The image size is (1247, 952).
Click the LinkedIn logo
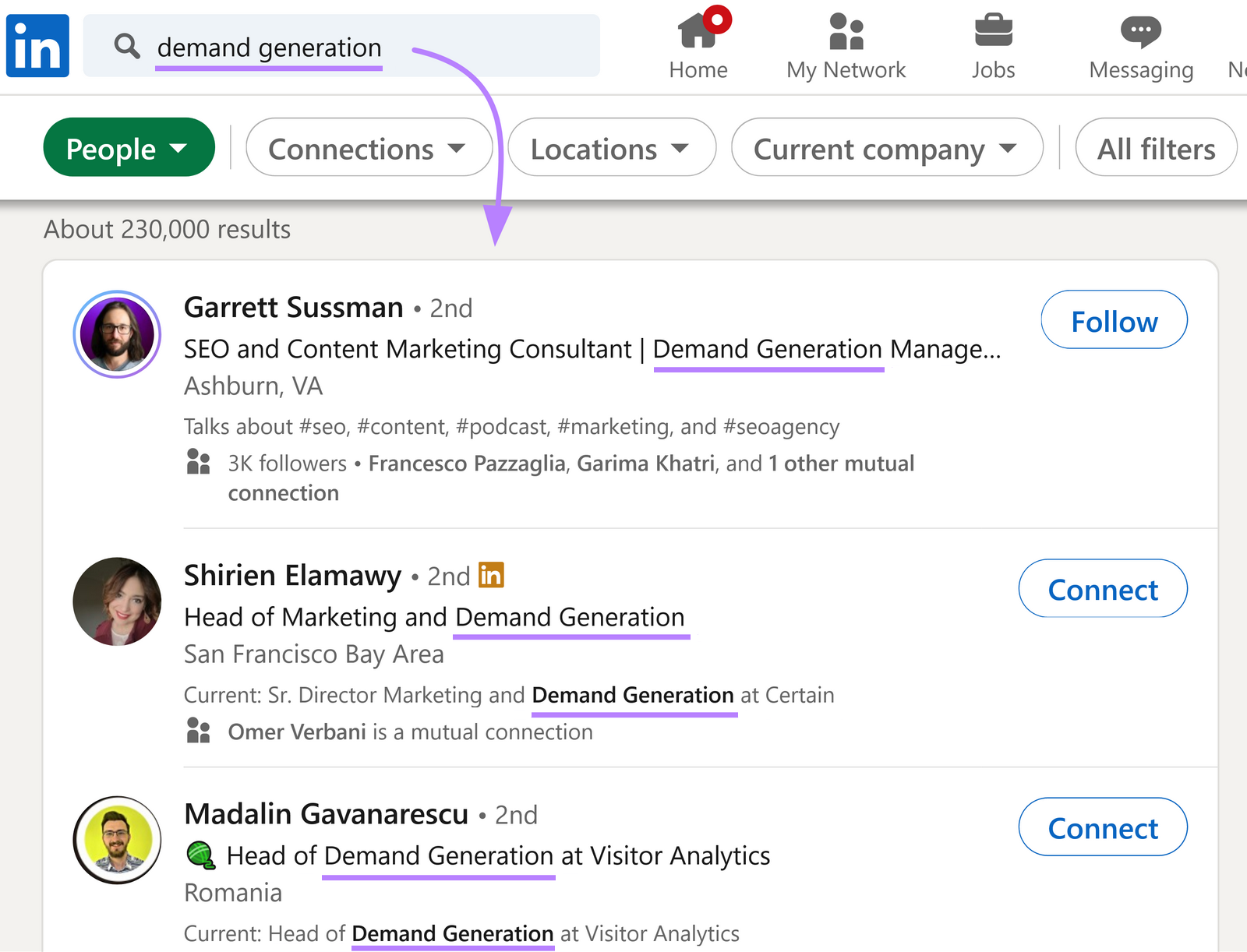tap(37, 44)
